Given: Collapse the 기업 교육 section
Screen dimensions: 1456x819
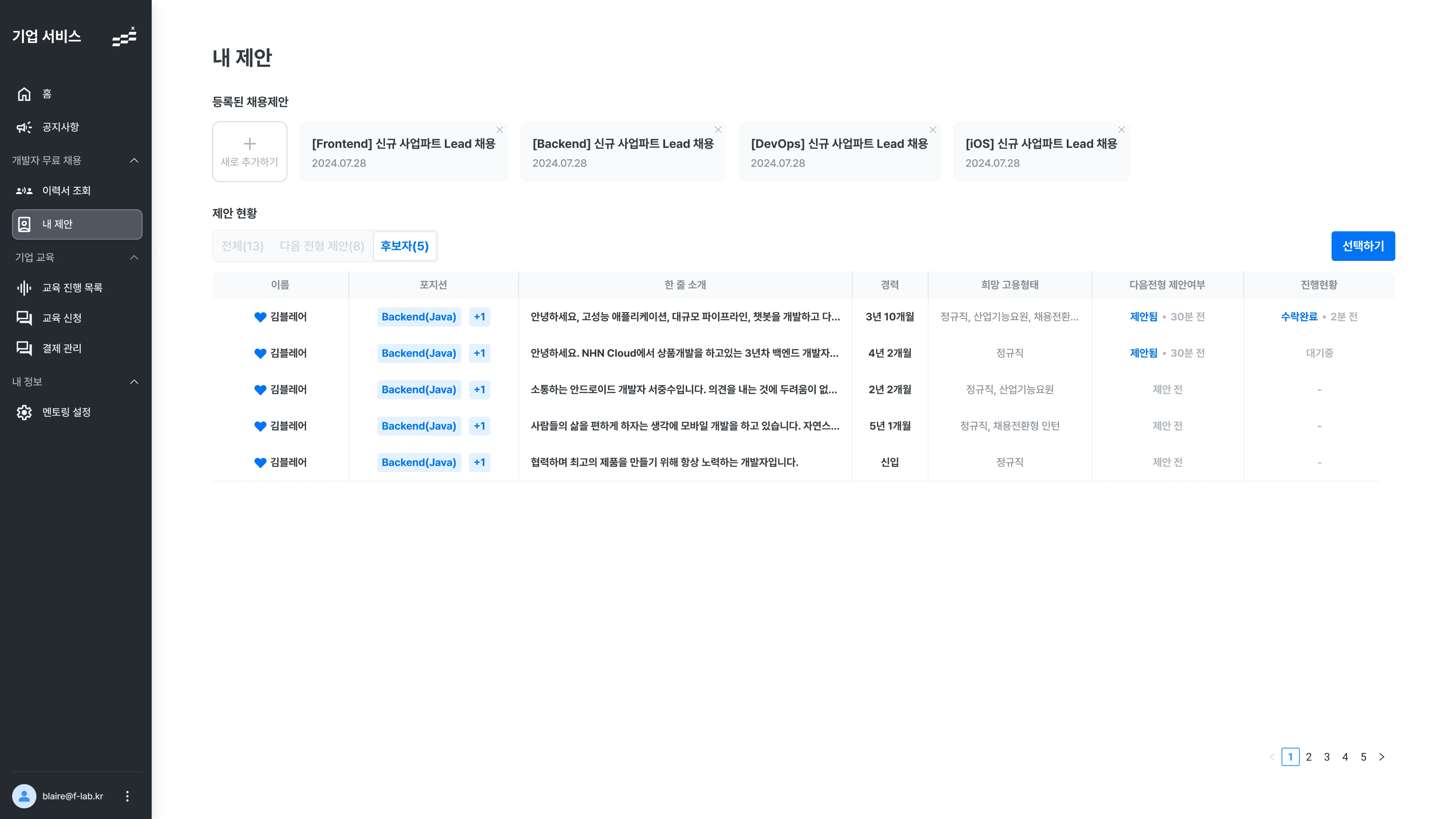Looking at the screenshot, I should pyautogui.click(x=134, y=258).
